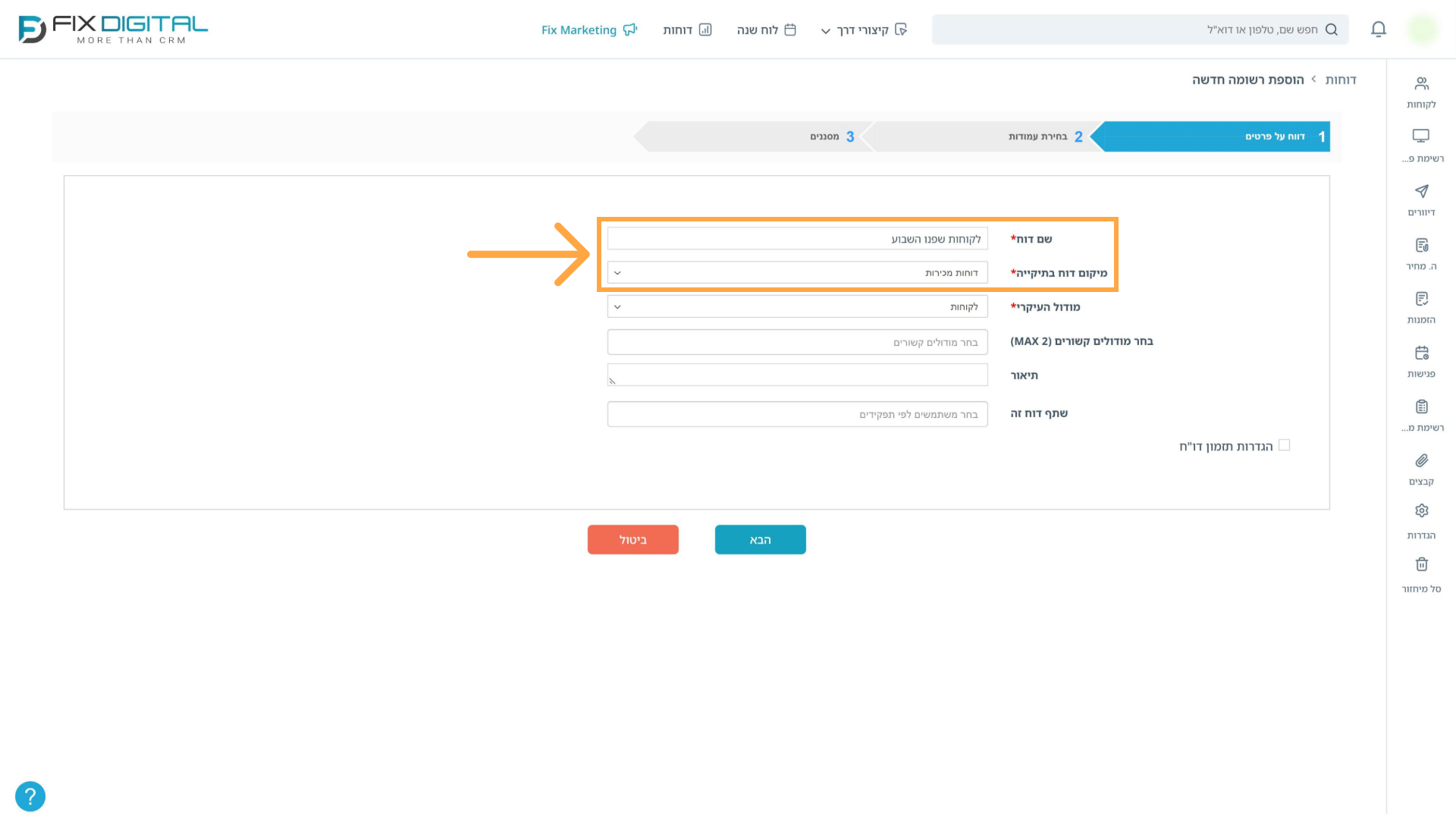Viewport: 1456px width, 819px height.
Task: Open the לקוחות customers sidebar icon
Action: coord(1421,84)
